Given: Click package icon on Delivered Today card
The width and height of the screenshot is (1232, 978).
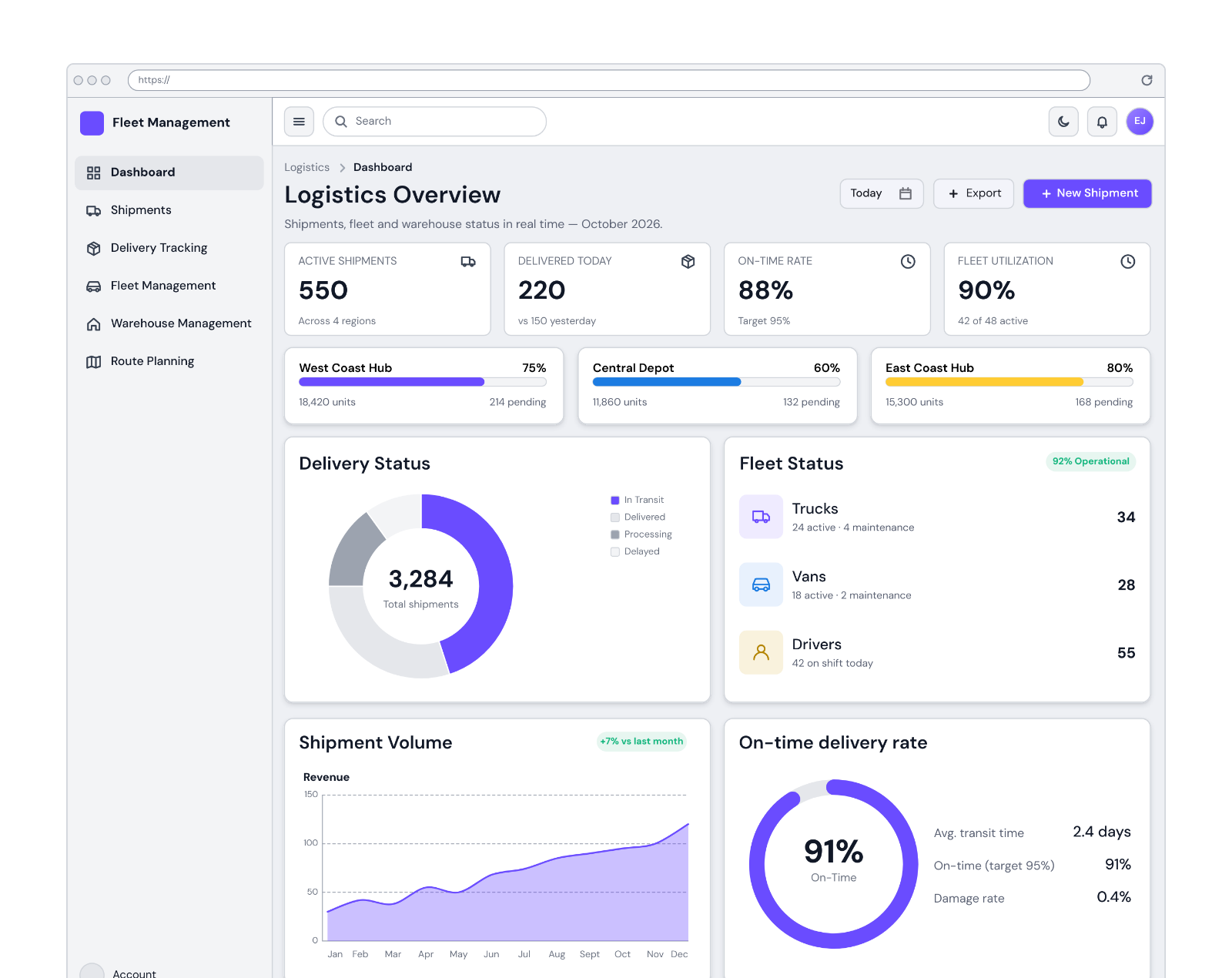Looking at the screenshot, I should 688,262.
